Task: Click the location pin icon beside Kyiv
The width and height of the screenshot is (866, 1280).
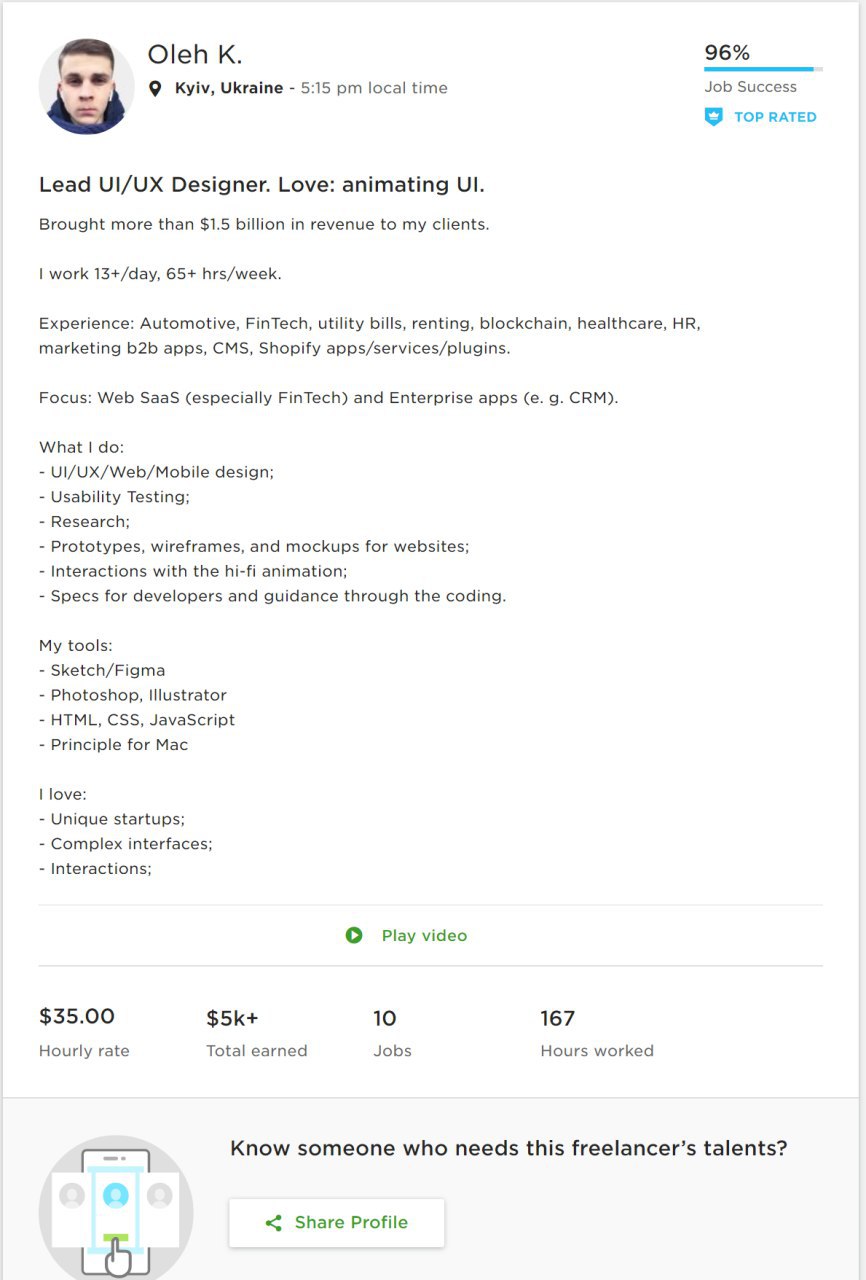Action: click(x=155, y=88)
